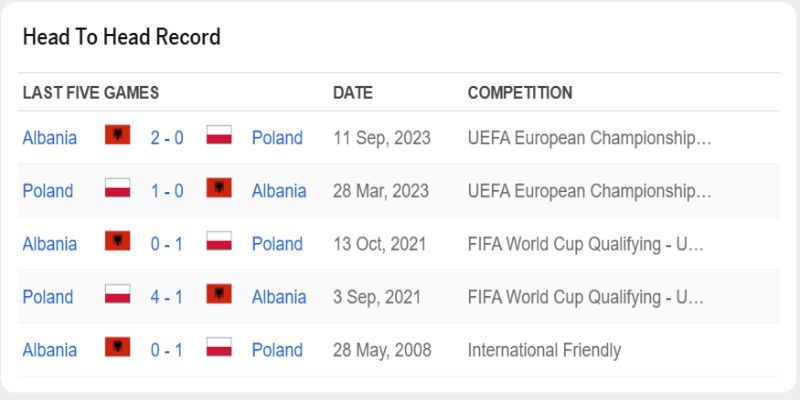Click Albania flag in 3 Sep 2021 match
Image resolution: width=800 pixels, height=400 pixels.
tap(219, 295)
